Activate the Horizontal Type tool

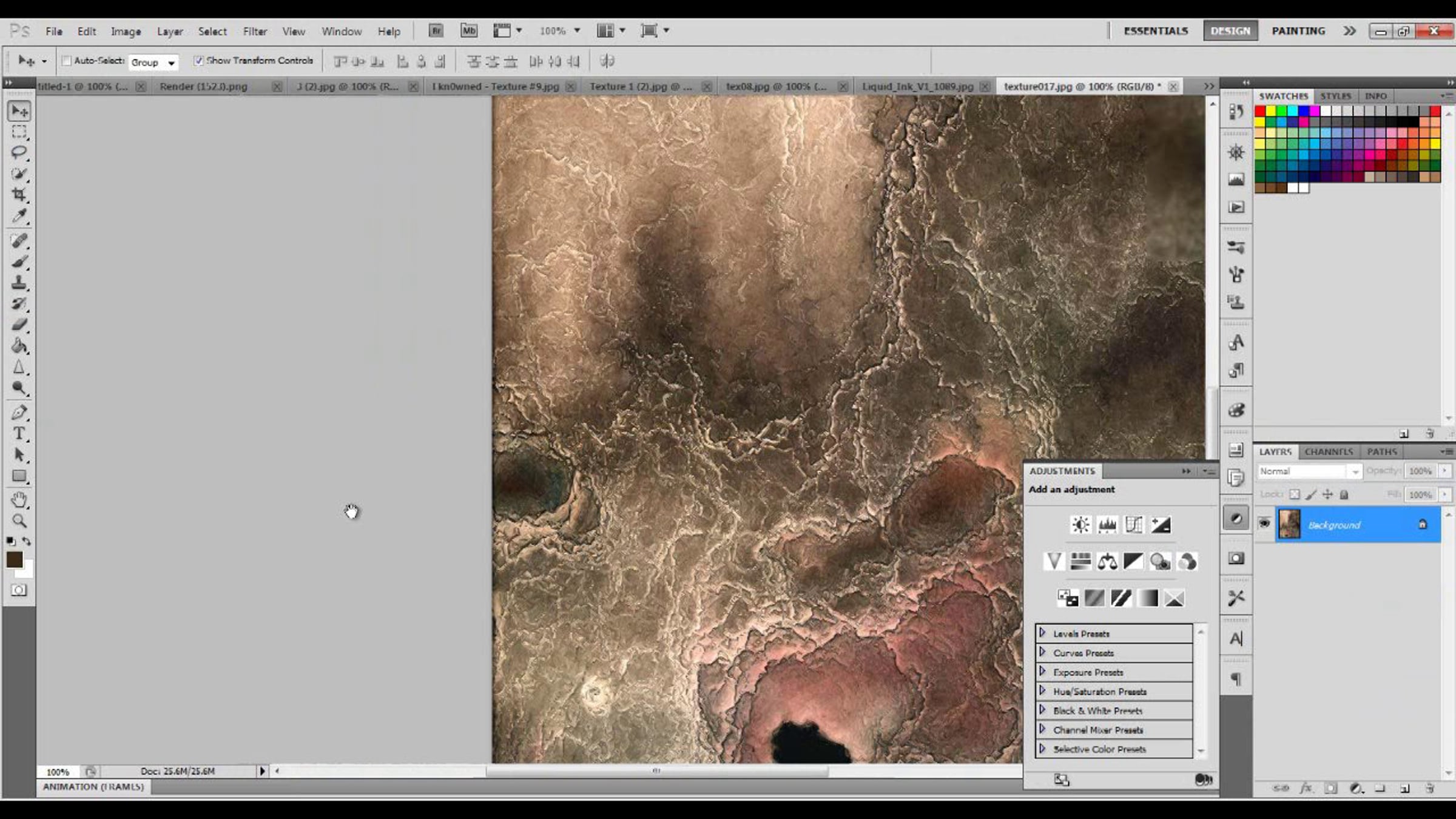click(x=19, y=434)
